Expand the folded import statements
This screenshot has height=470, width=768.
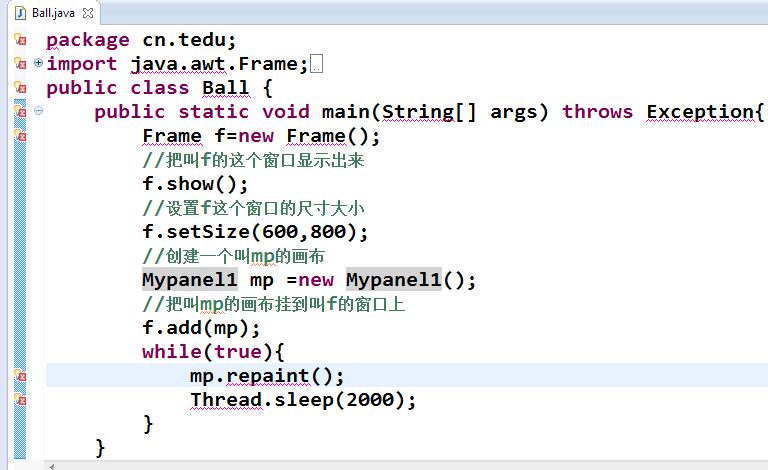coord(38,63)
